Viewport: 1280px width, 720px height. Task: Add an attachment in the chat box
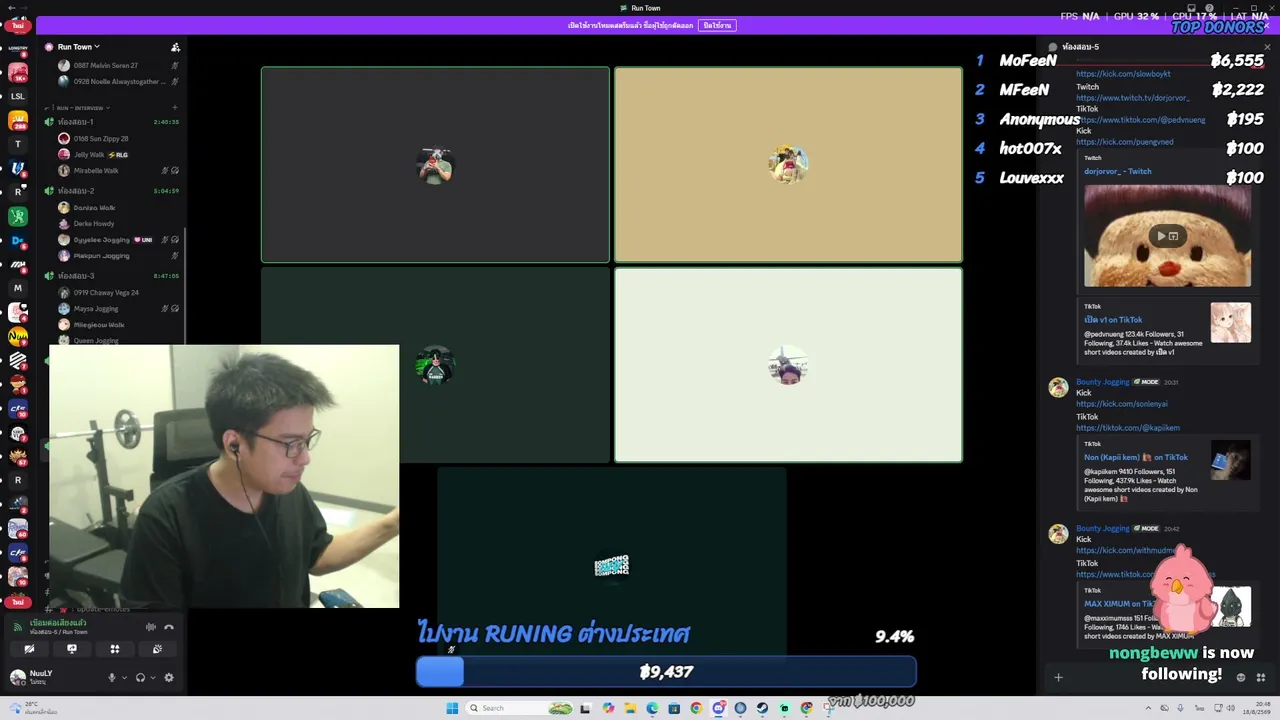point(1058,677)
